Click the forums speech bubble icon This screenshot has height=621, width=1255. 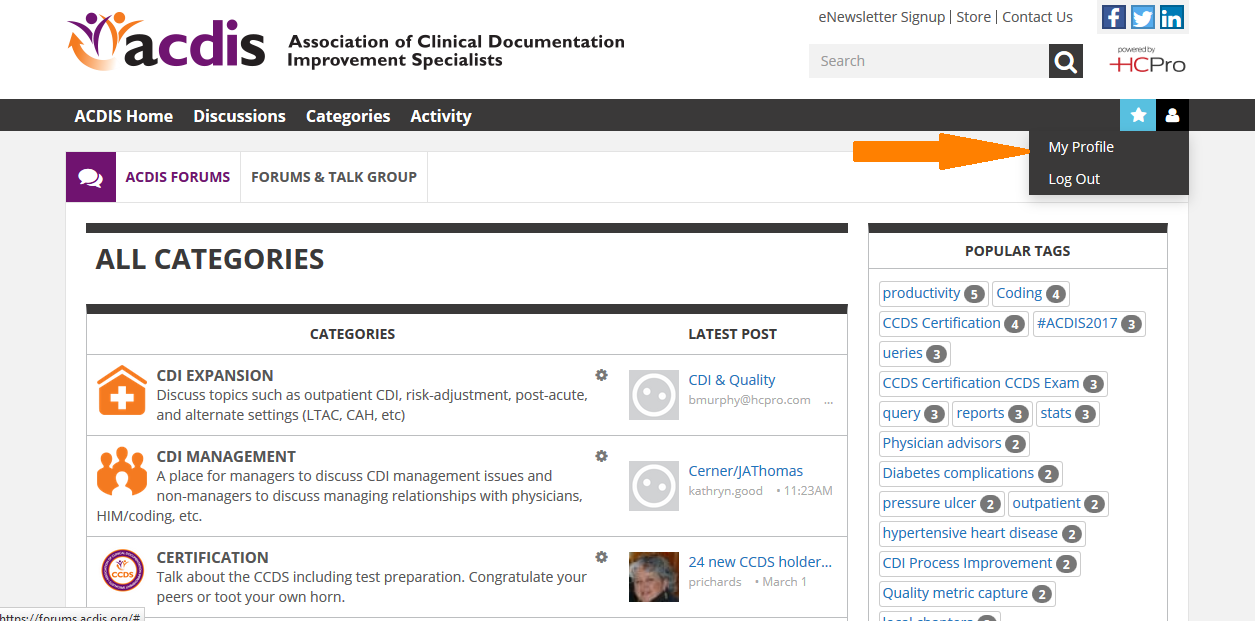tap(90, 176)
